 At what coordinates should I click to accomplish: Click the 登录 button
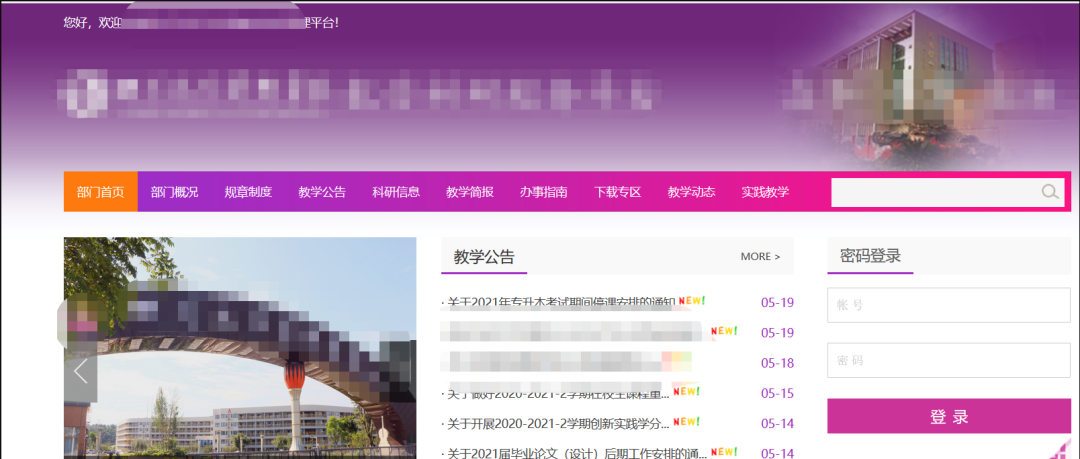coord(948,416)
